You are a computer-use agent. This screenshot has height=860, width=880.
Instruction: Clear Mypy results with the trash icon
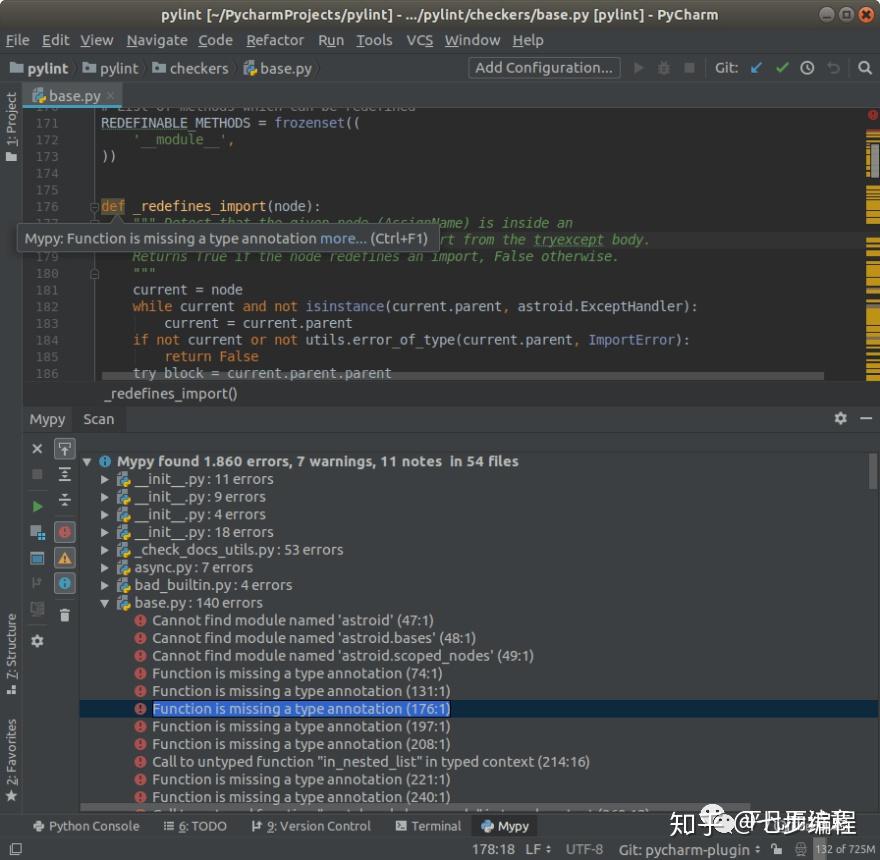tap(65, 615)
